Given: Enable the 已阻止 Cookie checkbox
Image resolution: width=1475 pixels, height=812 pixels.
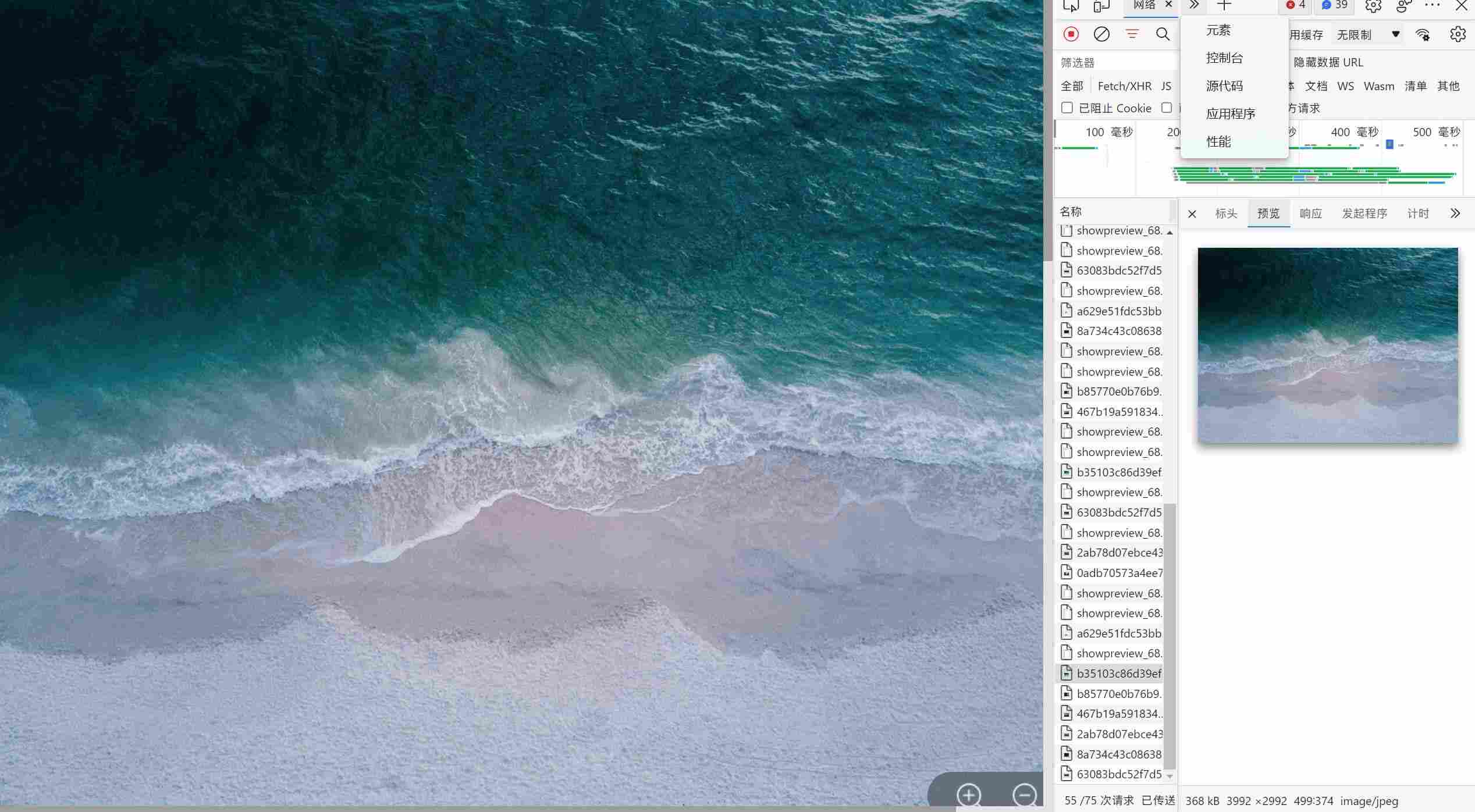Looking at the screenshot, I should (x=1067, y=108).
